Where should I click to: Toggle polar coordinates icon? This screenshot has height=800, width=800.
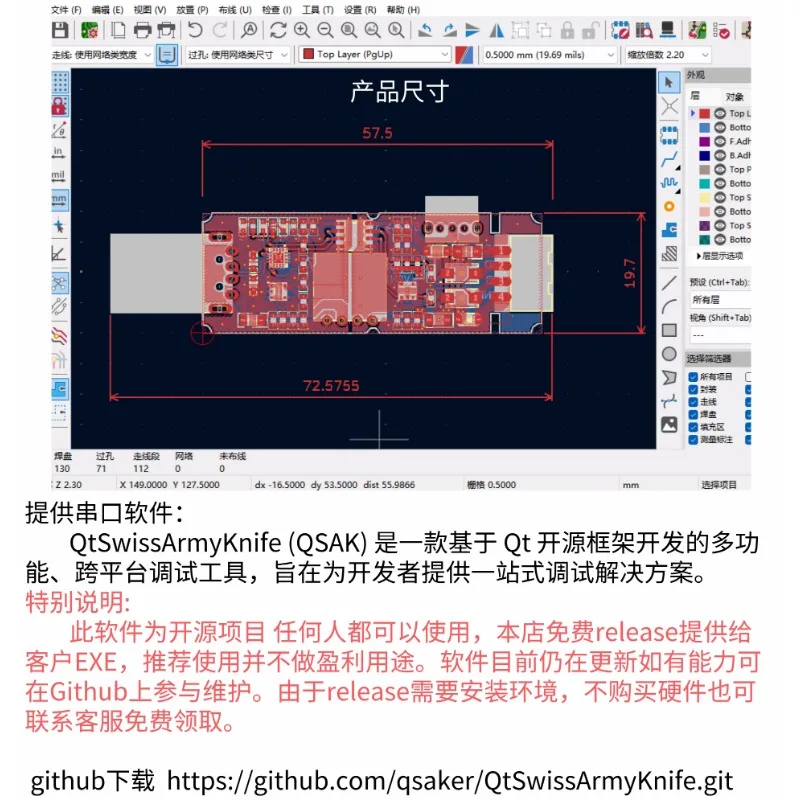pos(59,130)
